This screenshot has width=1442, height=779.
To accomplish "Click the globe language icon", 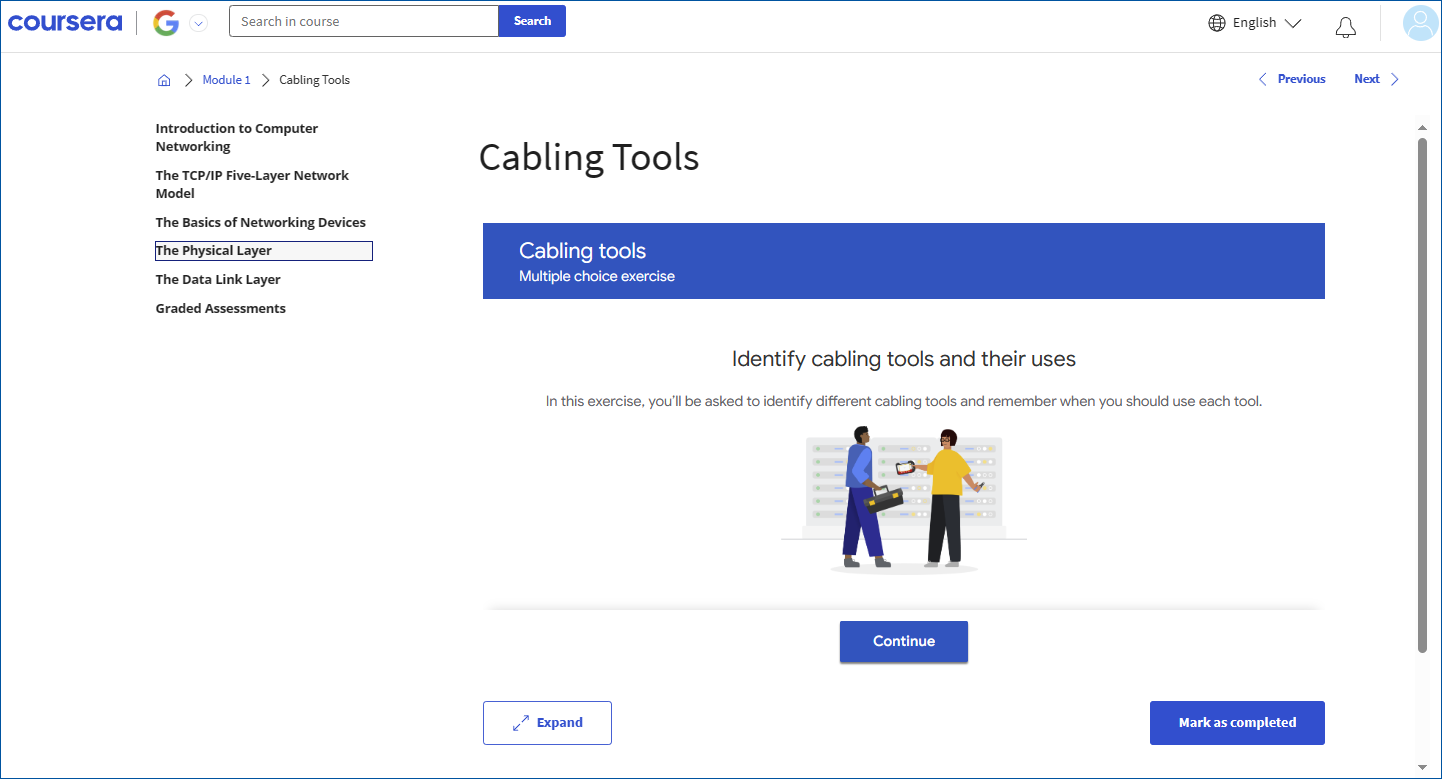I will tap(1217, 23).
